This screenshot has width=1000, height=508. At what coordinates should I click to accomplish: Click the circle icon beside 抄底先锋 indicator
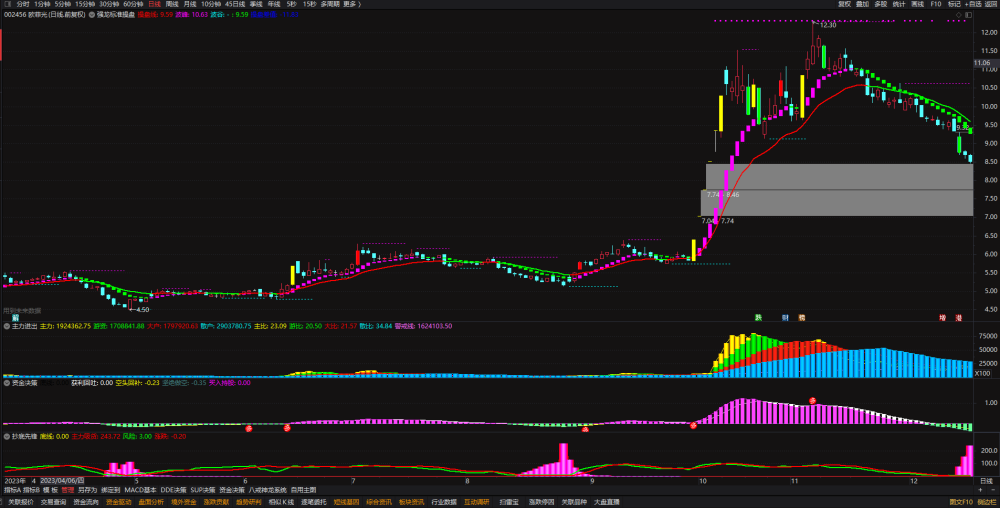(x=7, y=437)
